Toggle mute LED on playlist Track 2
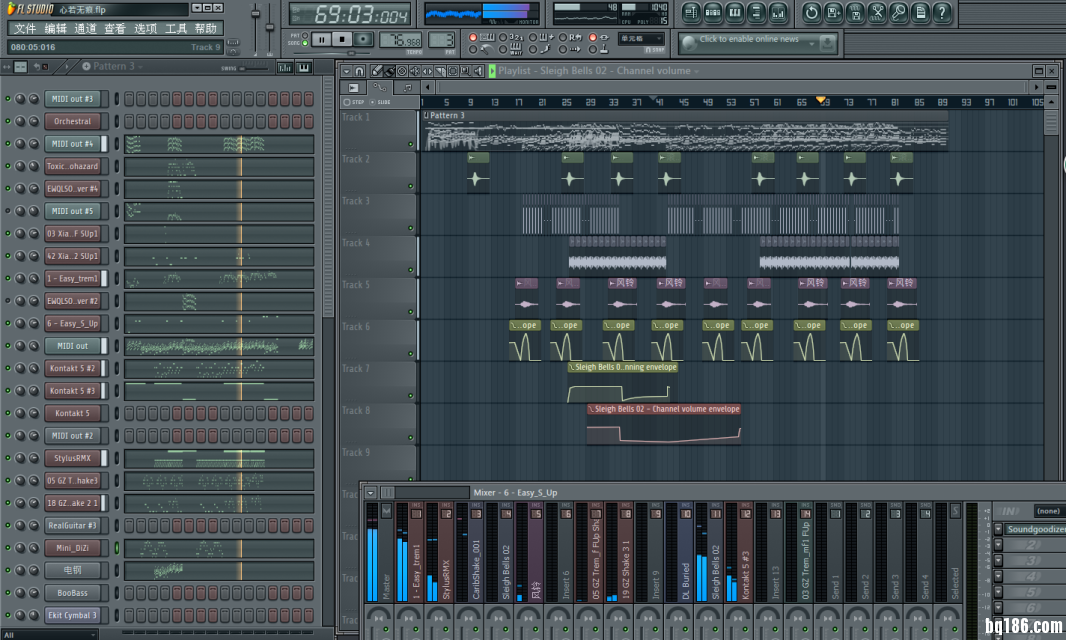Screen dimensions: 1066x640 tap(410, 185)
